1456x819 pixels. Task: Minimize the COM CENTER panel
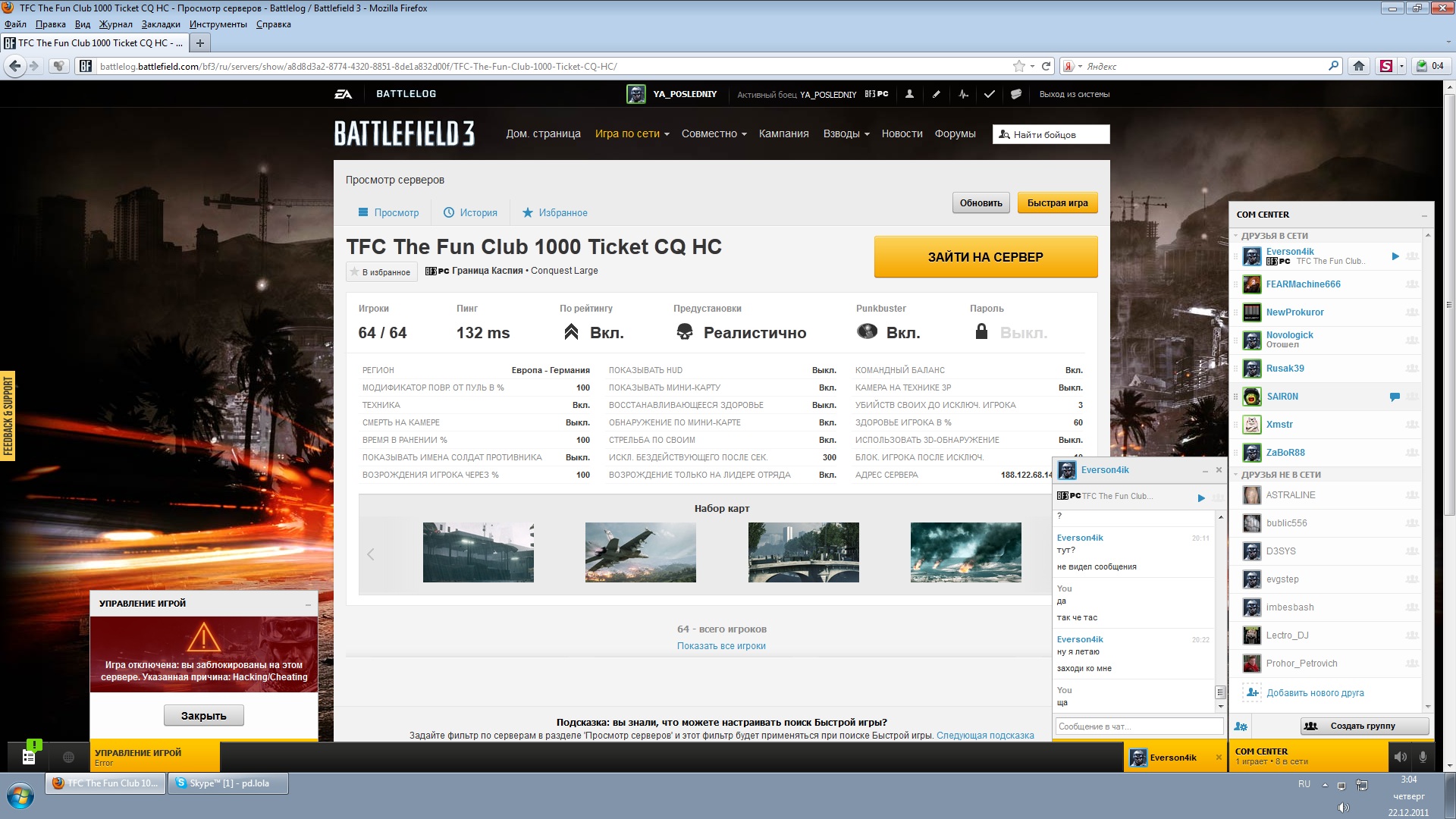1424,215
